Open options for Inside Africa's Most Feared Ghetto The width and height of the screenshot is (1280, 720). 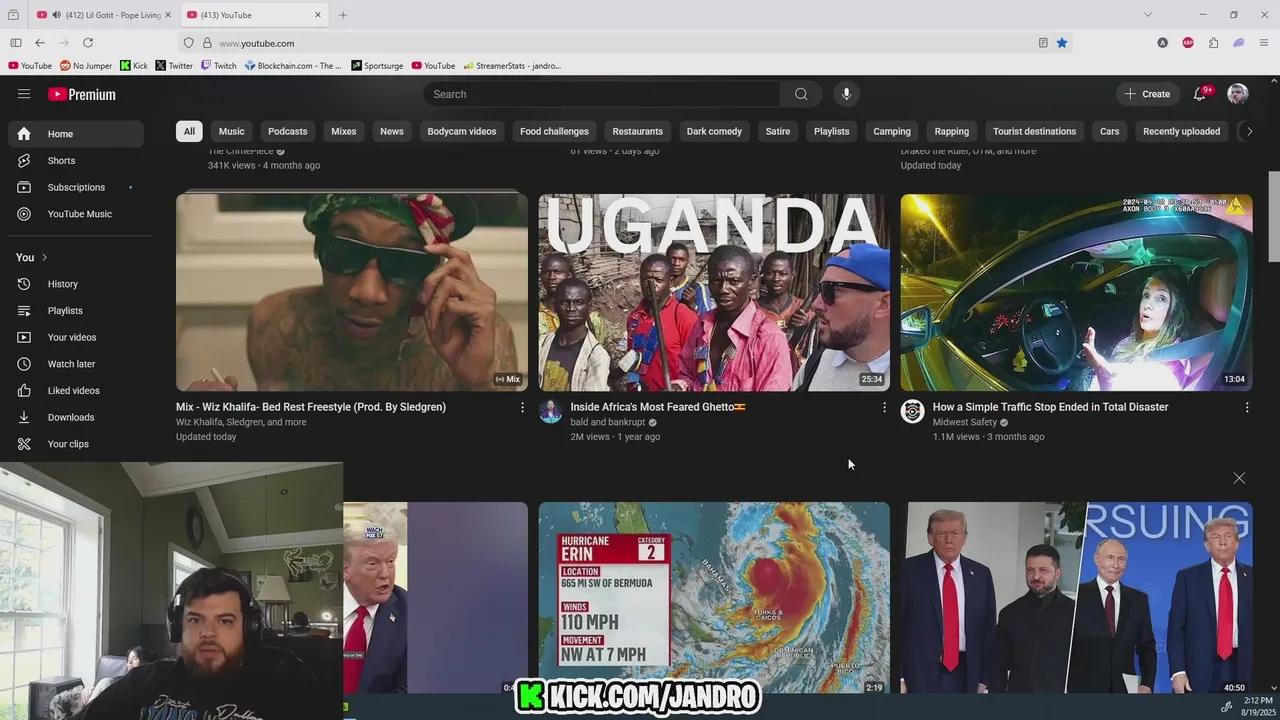(884, 408)
